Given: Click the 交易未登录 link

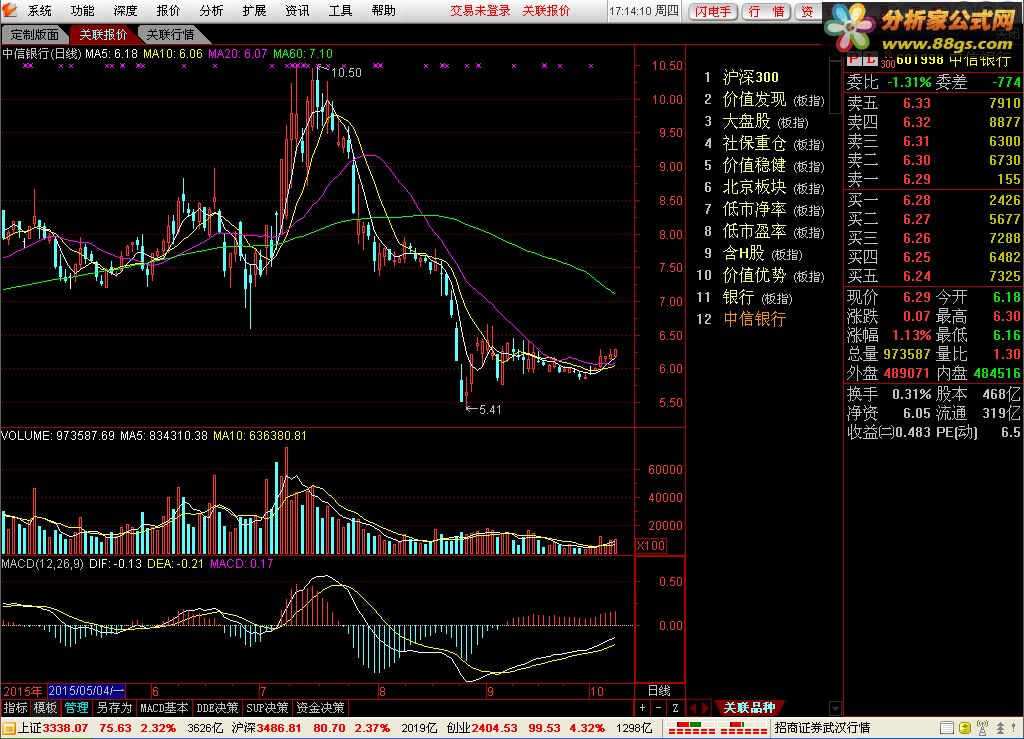Looking at the screenshot, I should coord(480,10).
